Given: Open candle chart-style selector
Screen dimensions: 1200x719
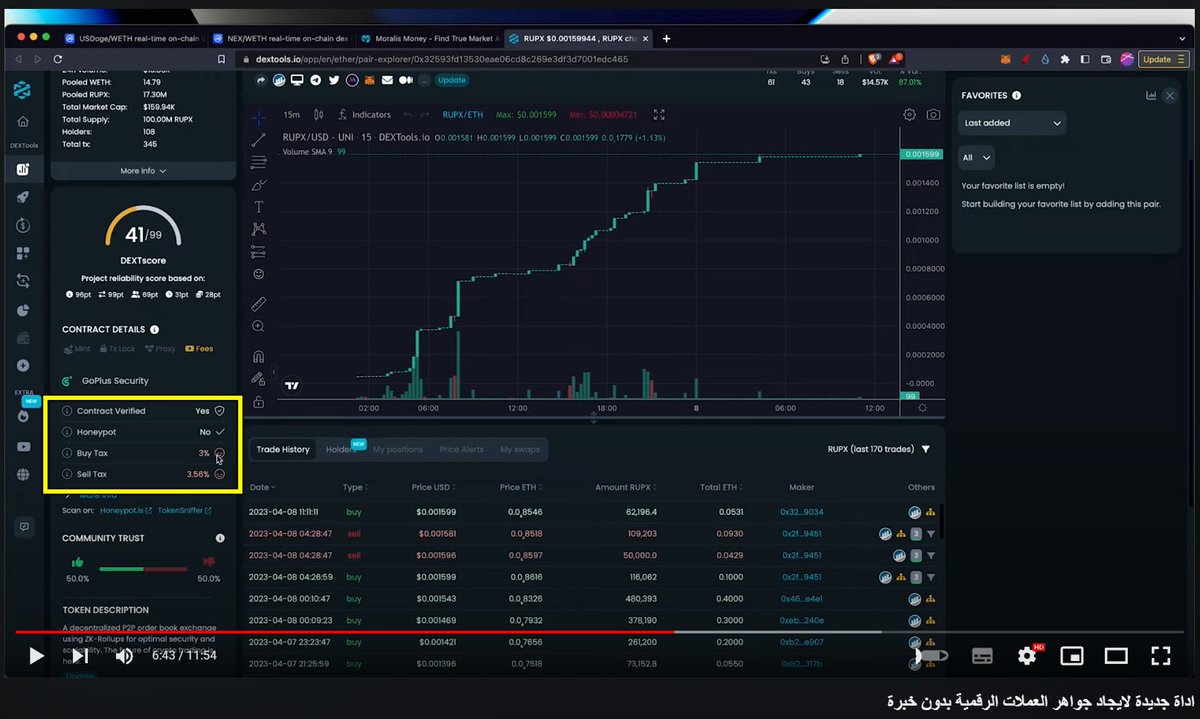Looking at the screenshot, I should (319, 115).
